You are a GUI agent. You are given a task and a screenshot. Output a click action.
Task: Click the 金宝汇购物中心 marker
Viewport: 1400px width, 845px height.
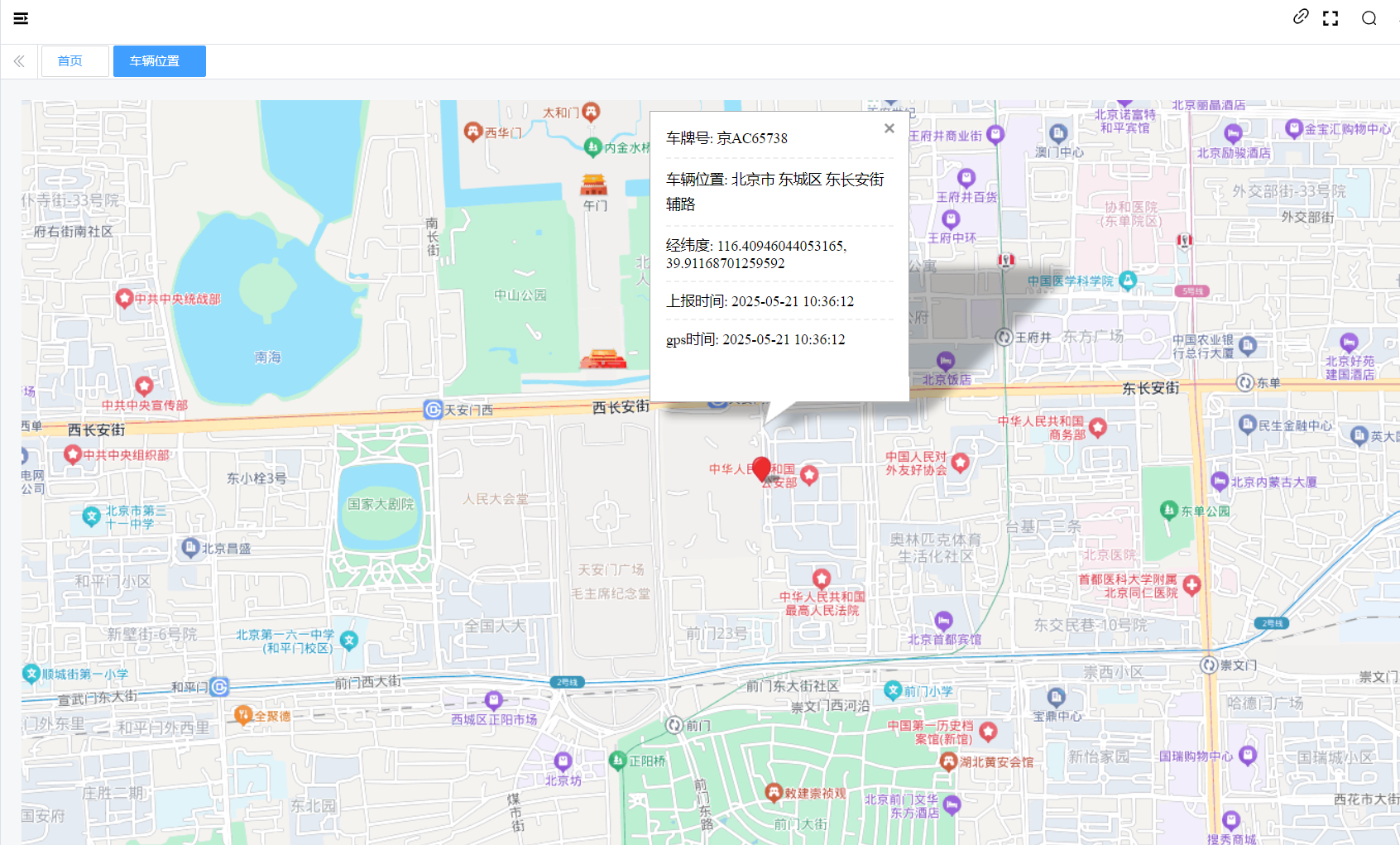(1294, 127)
